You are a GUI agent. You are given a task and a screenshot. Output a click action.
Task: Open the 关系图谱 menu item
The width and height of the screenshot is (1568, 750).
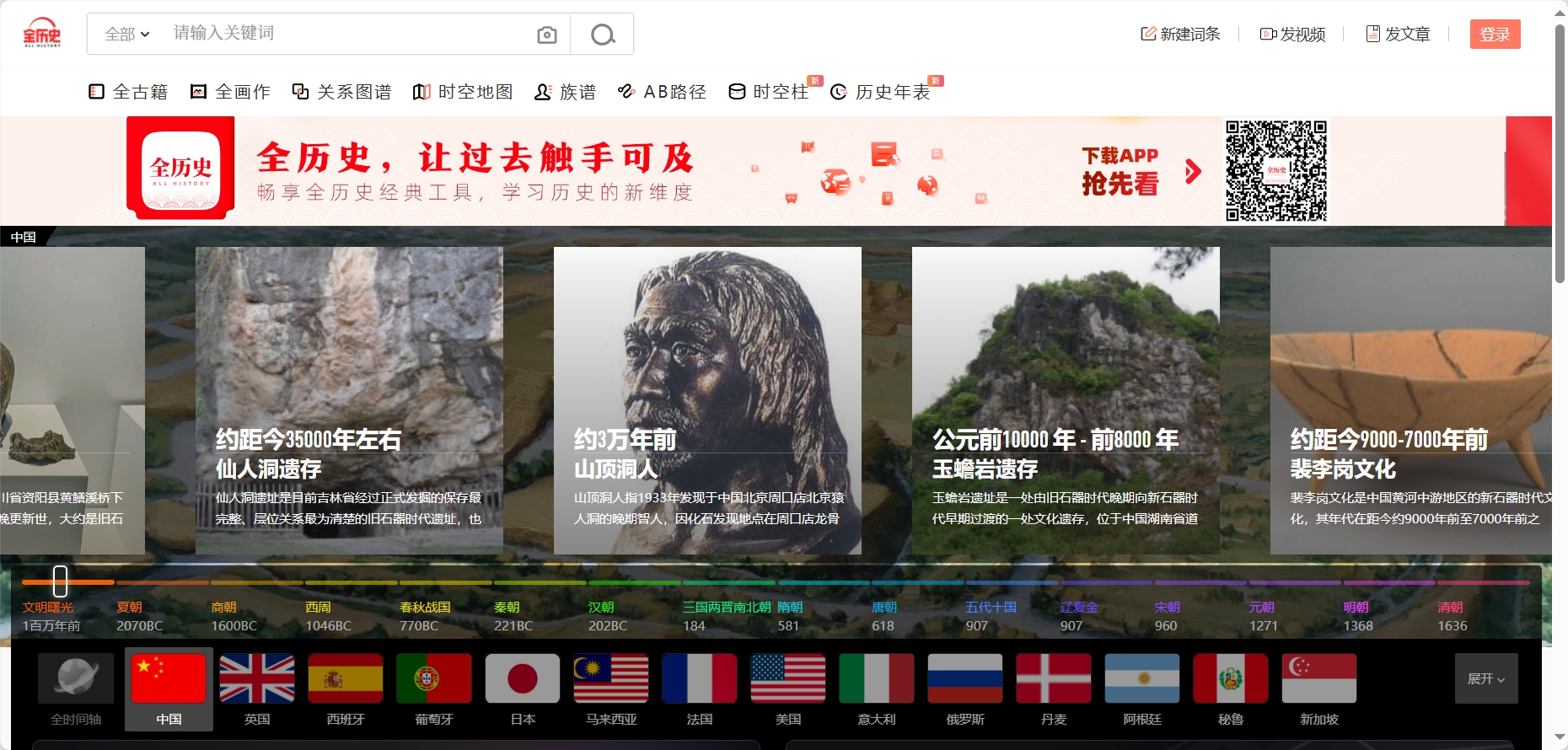click(342, 92)
